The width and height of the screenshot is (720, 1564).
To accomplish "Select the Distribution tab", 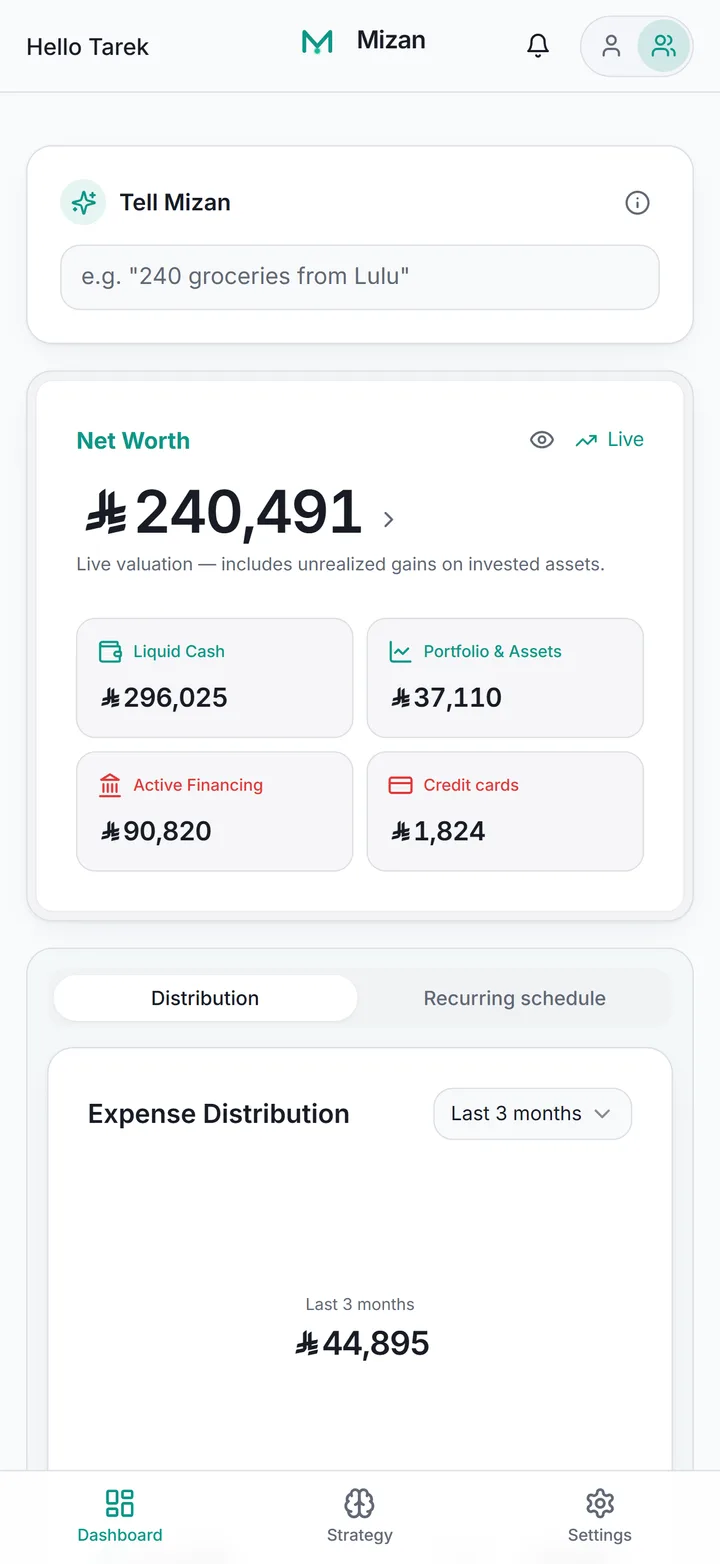I will coord(205,998).
